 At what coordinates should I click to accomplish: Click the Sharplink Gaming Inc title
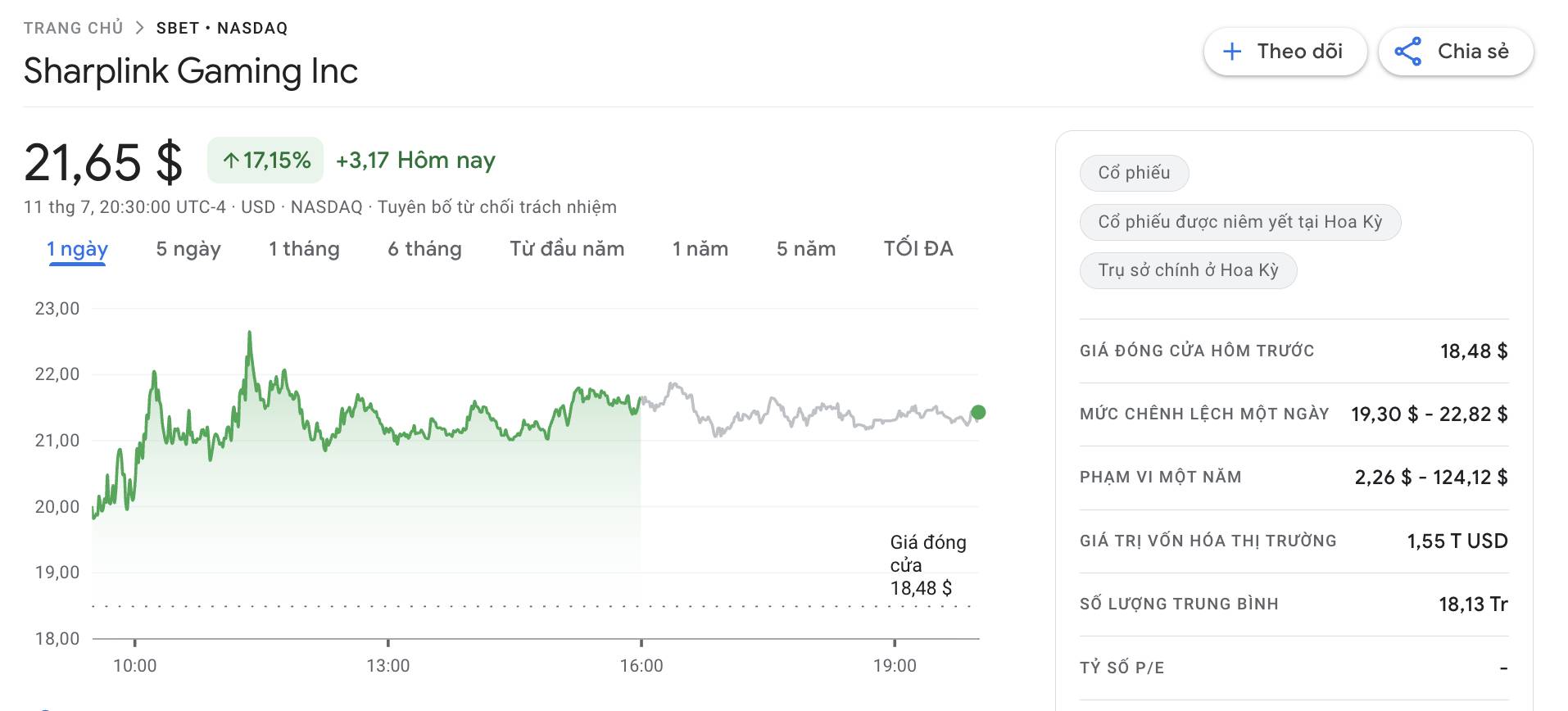point(191,71)
